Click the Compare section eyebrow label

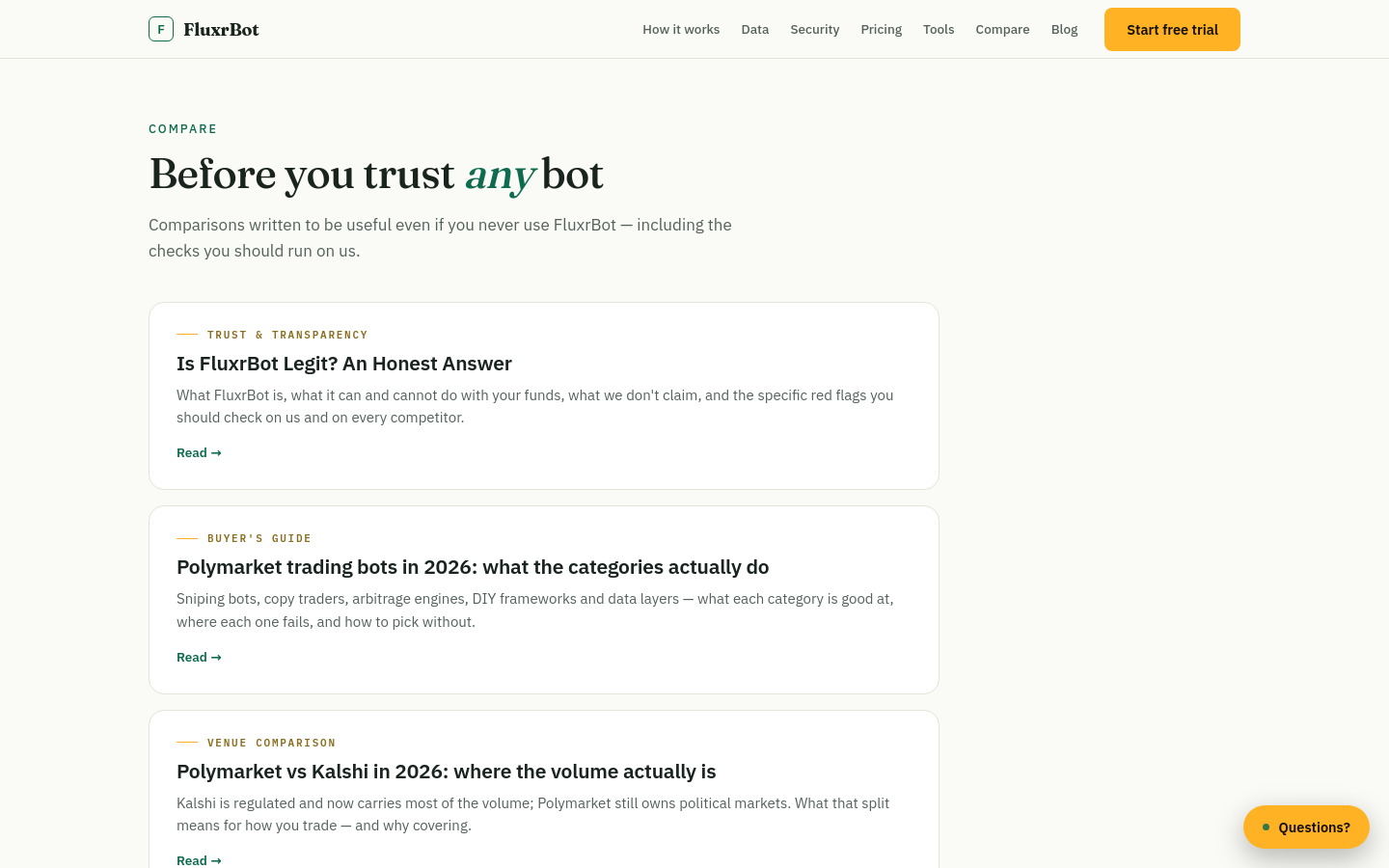[x=183, y=129]
